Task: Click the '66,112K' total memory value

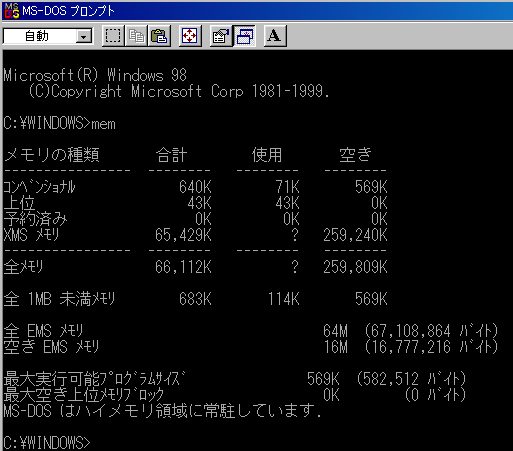Action: point(183,267)
